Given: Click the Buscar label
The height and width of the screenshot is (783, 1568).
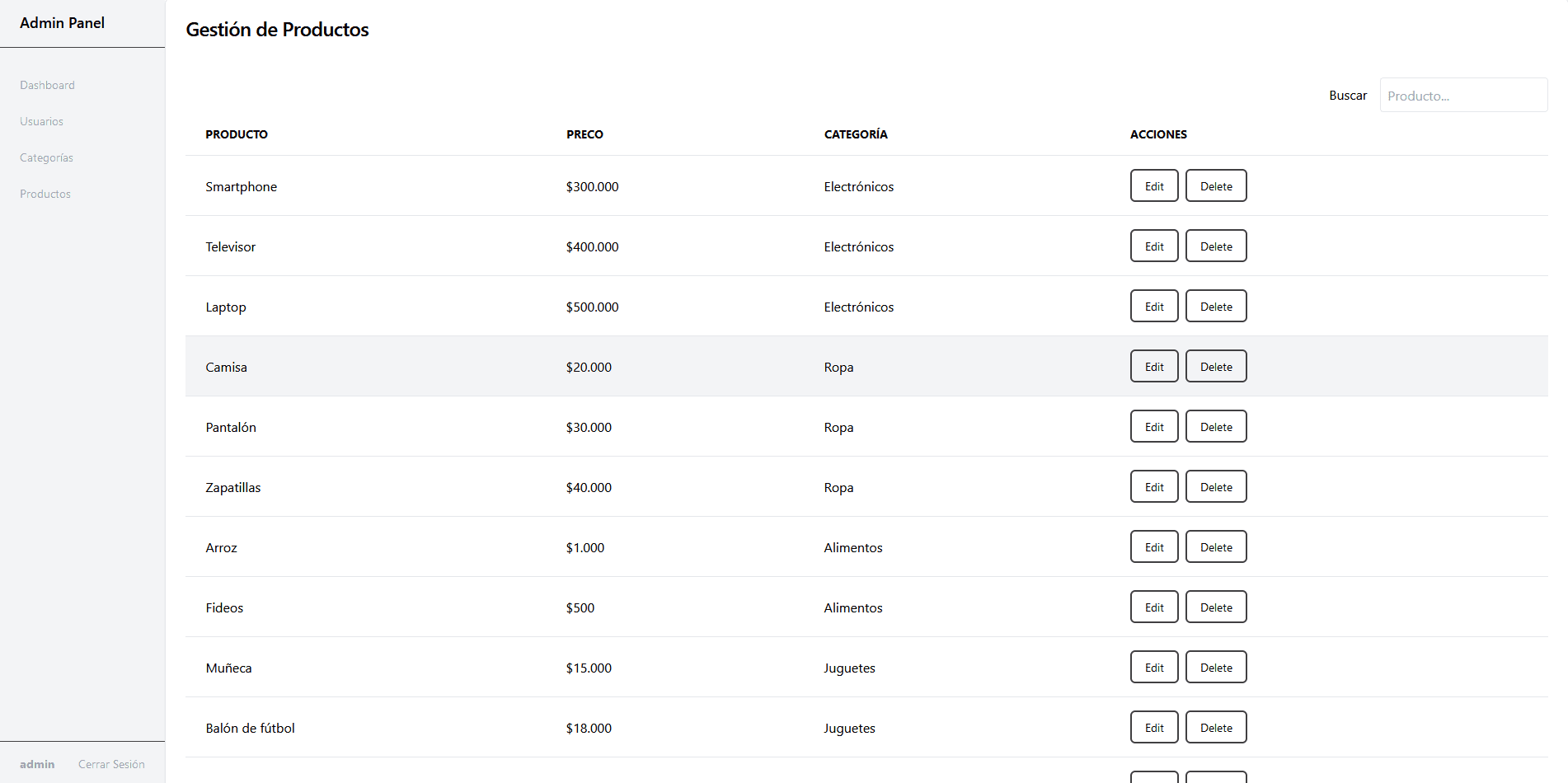Looking at the screenshot, I should click(1348, 96).
